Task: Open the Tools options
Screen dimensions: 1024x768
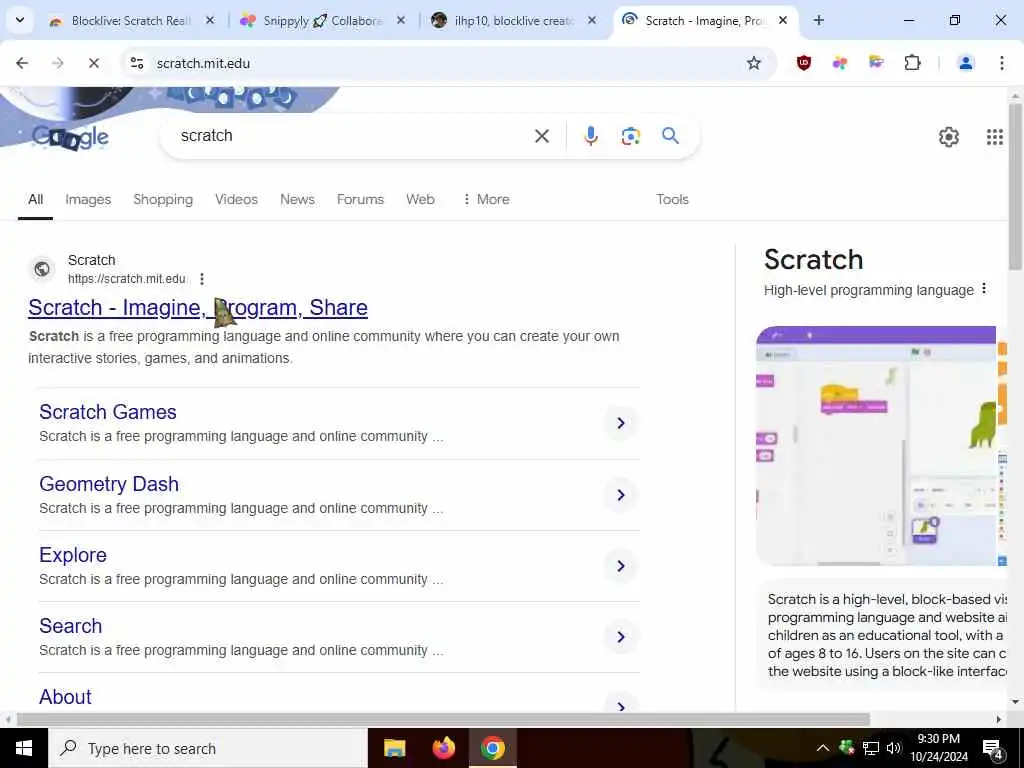Action: coord(672,199)
